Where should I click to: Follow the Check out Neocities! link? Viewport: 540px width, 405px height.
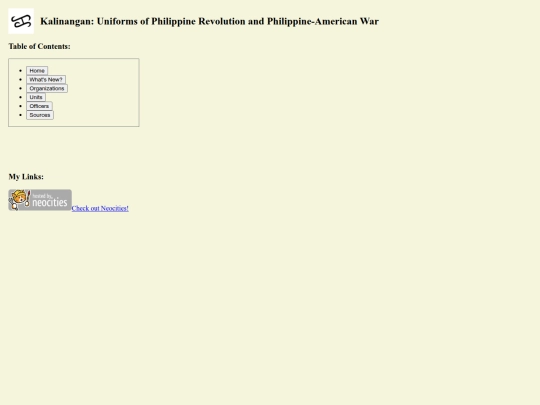100,208
